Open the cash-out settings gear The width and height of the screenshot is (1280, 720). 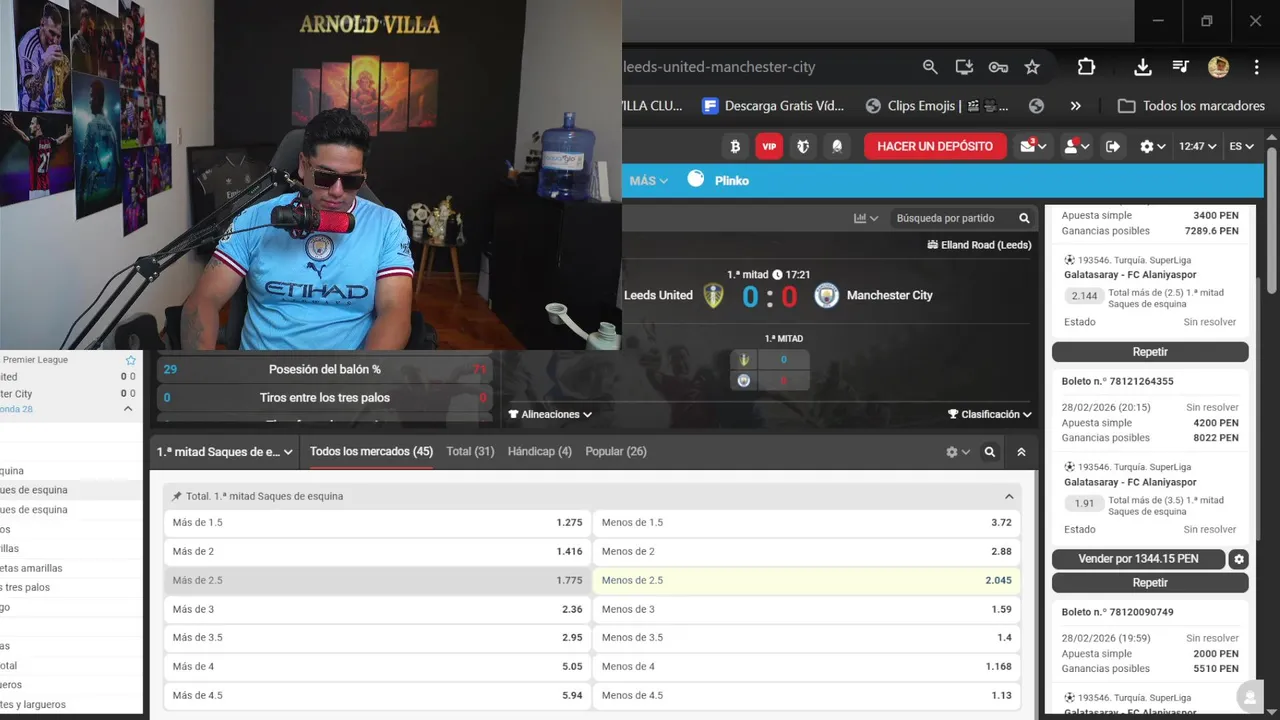coord(1239,559)
